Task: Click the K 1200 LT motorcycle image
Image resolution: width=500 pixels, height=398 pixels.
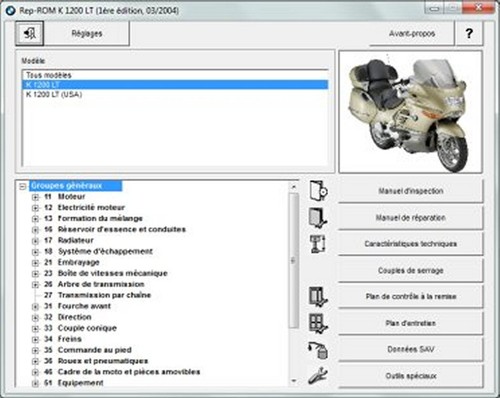Action: [410, 112]
